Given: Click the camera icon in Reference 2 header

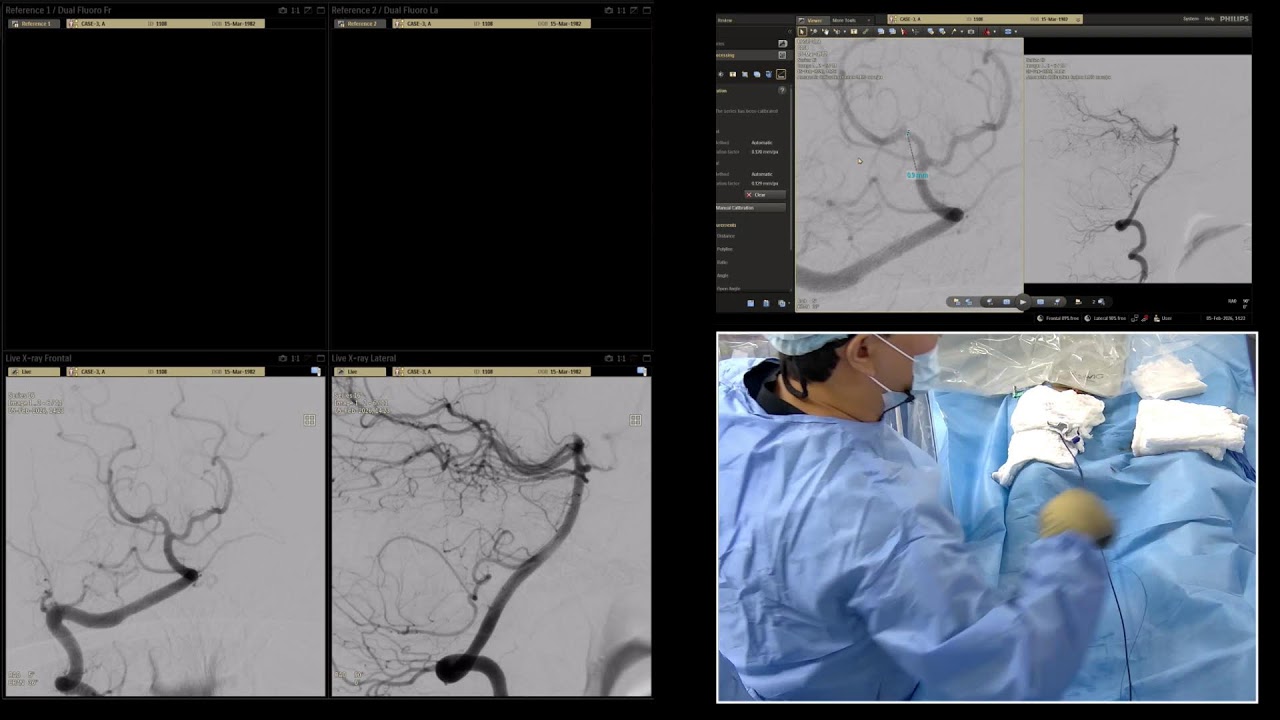Looking at the screenshot, I should (x=609, y=10).
